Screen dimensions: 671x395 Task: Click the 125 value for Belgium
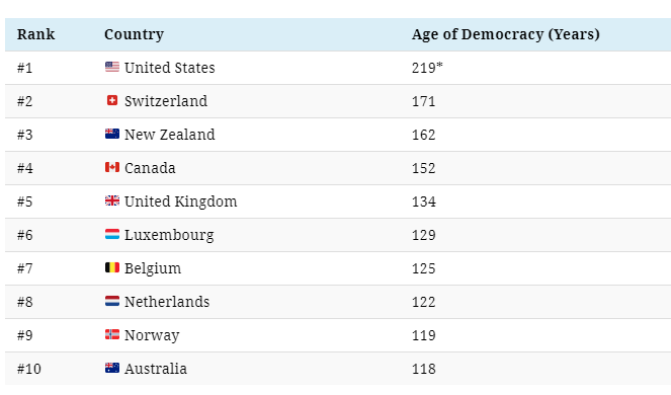tap(424, 269)
